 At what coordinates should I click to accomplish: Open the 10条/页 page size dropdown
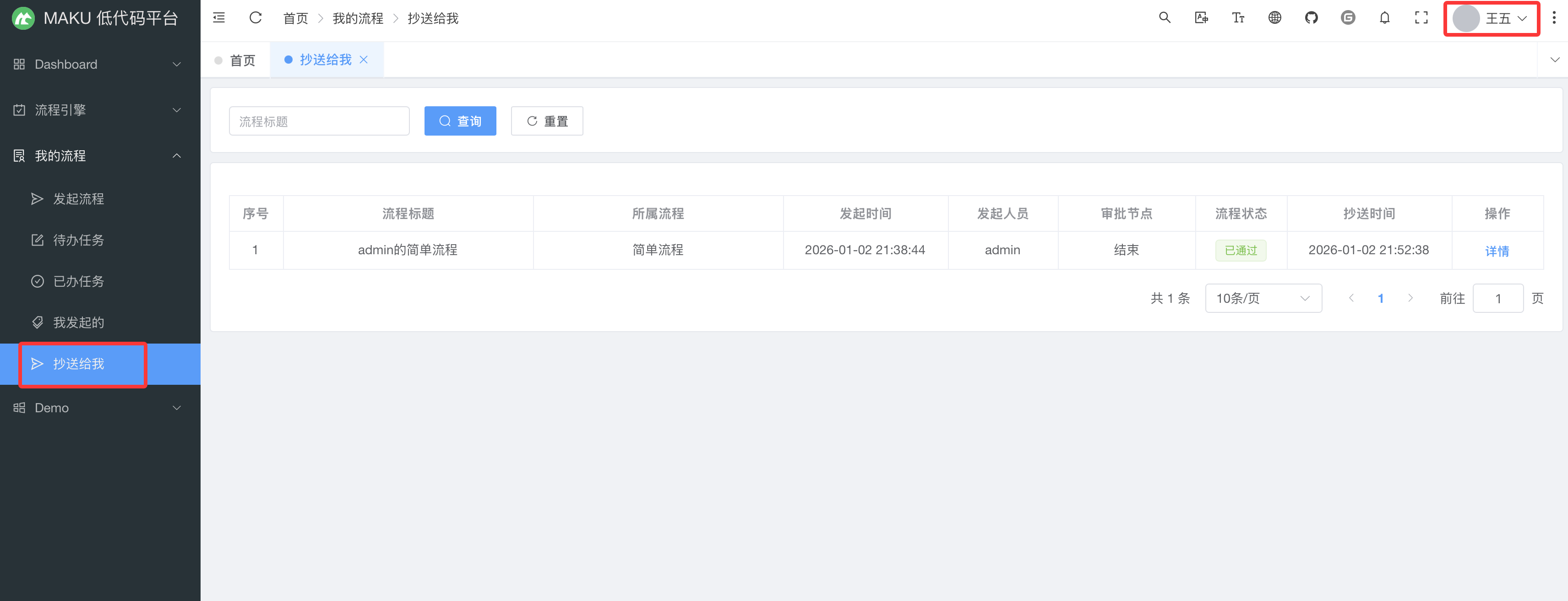point(1263,298)
